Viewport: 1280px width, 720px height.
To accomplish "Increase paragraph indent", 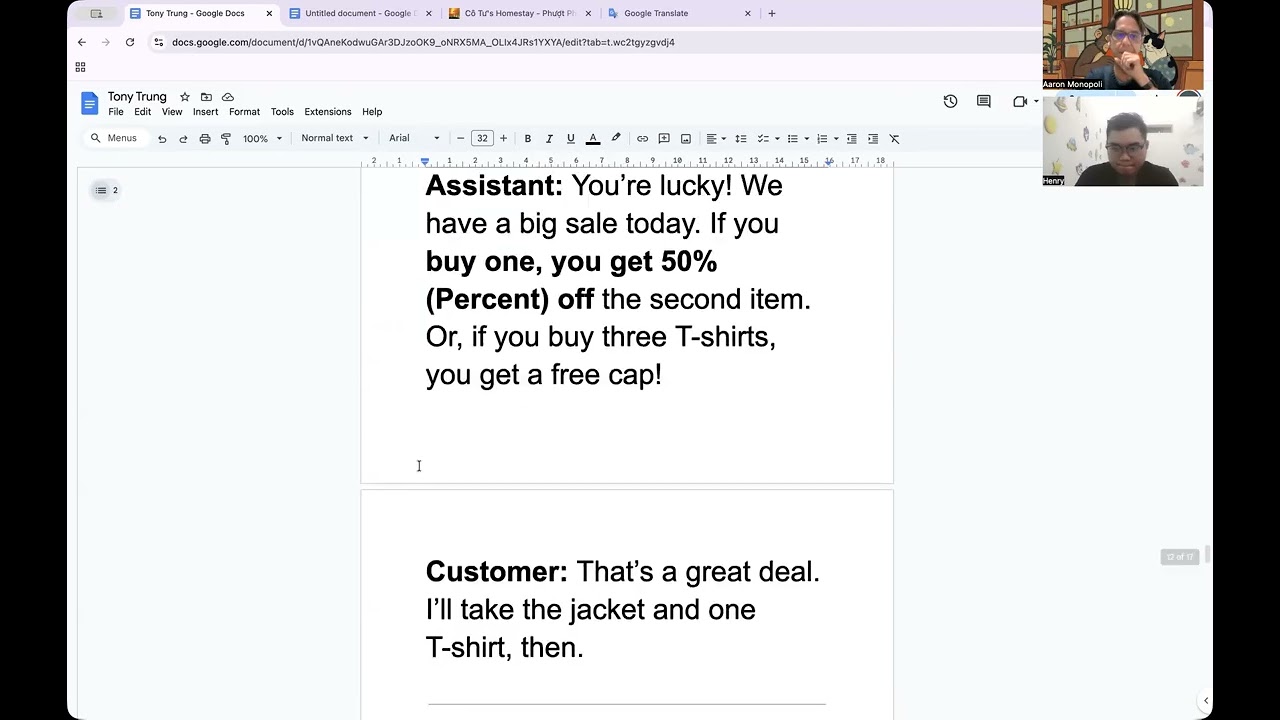I will point(873,139).
